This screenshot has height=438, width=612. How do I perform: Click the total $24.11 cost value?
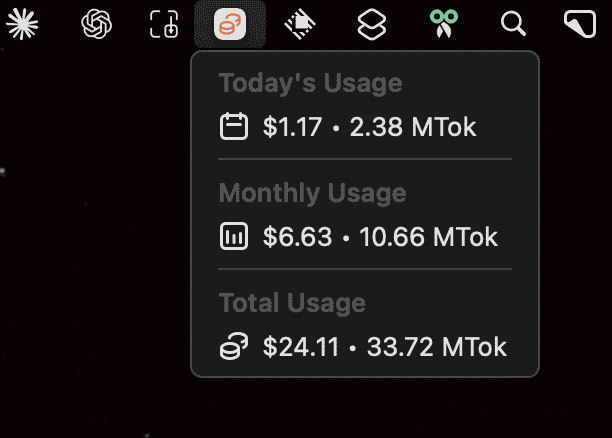point(301,347)
